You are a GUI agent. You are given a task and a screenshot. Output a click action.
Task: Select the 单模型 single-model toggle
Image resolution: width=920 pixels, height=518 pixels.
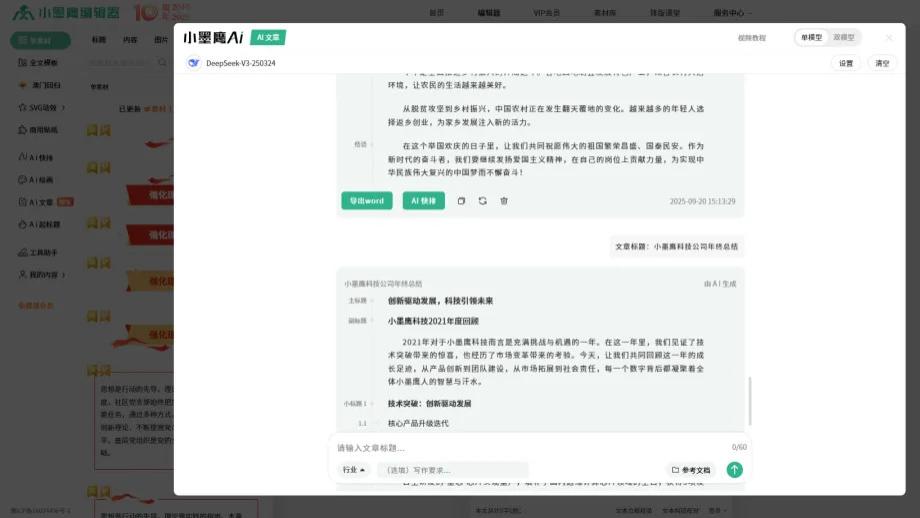[811, 38]
